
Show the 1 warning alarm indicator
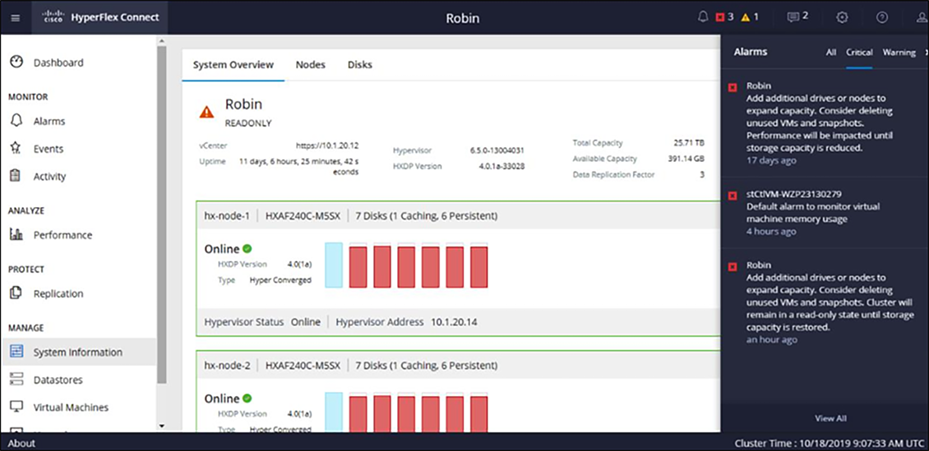(749, 17)
